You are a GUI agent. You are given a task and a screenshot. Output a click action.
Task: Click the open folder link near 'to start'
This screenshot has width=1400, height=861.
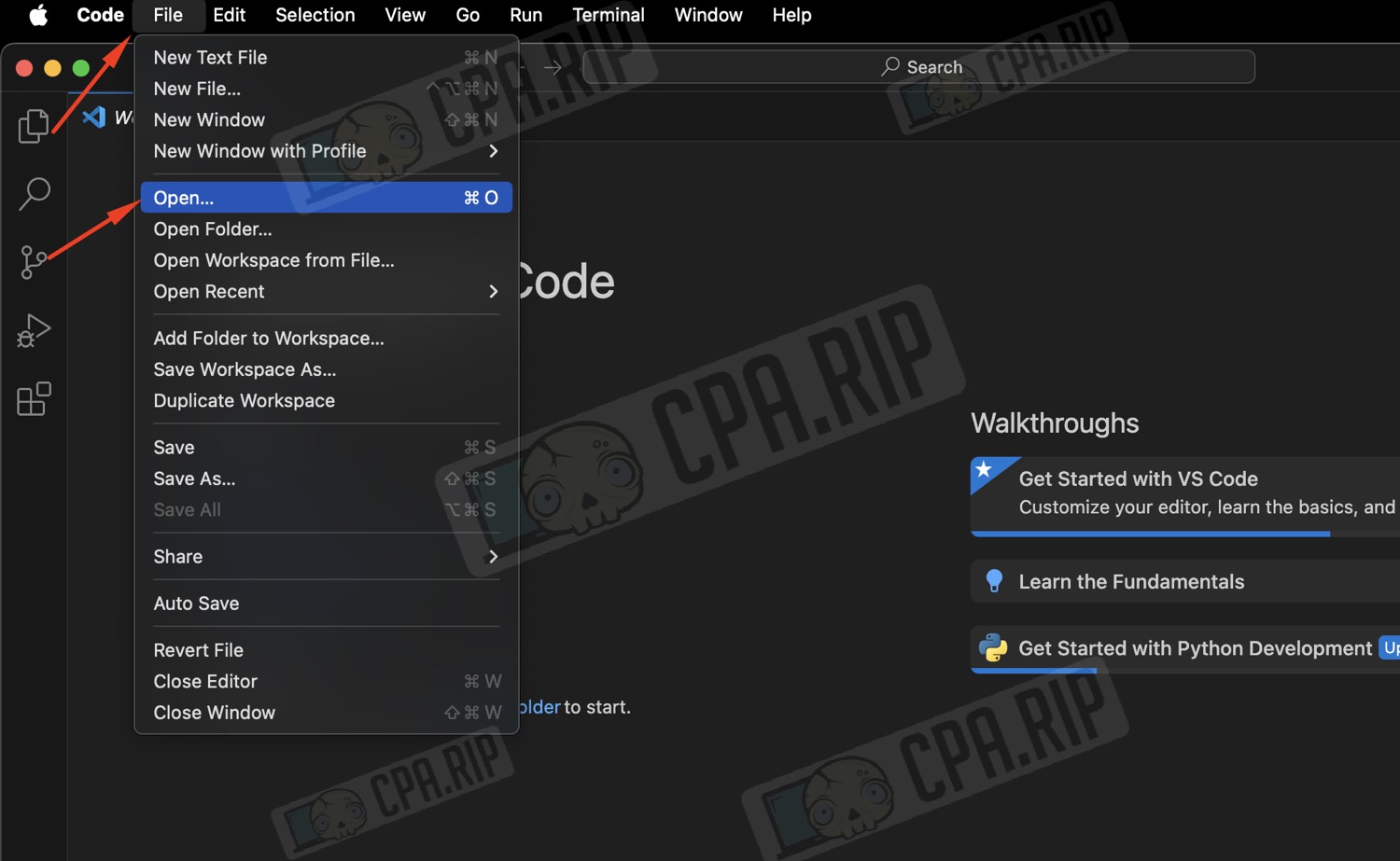click(x=539, y=707)
